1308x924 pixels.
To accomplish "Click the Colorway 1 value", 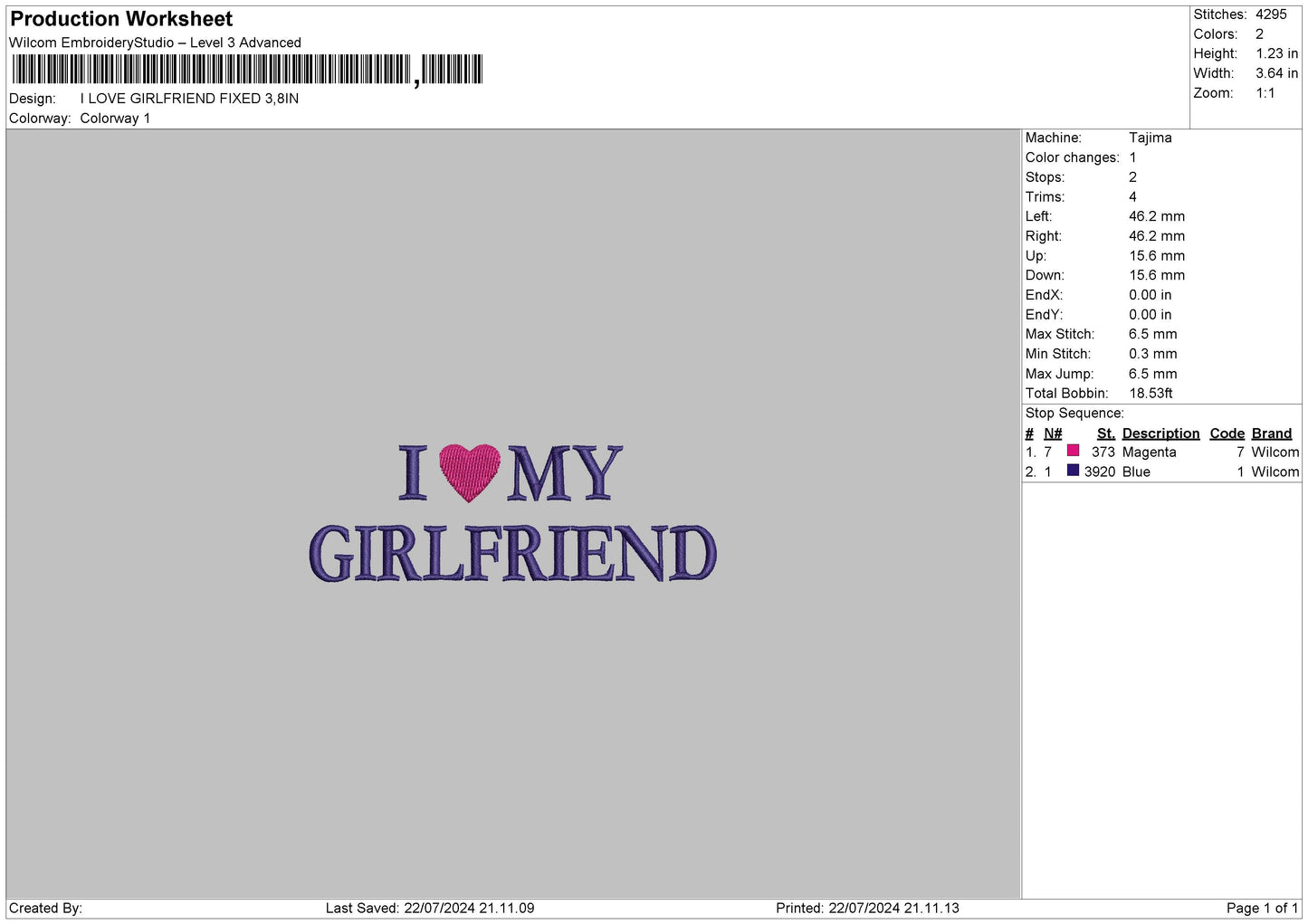I will pos(115,119).
